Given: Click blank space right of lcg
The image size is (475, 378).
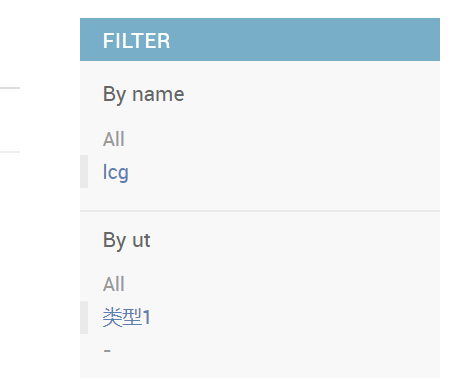Looking at the screenshot, I should pyautogui.click(x=283, y=172).
